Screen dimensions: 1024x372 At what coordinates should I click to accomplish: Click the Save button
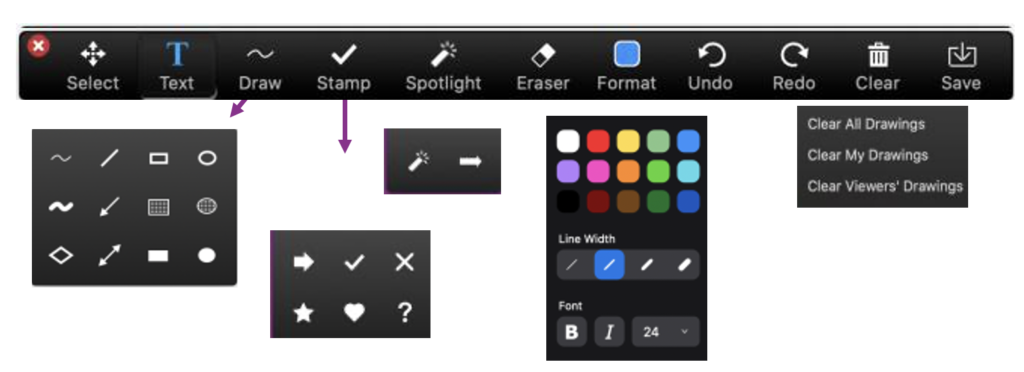[x=961, y=67]
